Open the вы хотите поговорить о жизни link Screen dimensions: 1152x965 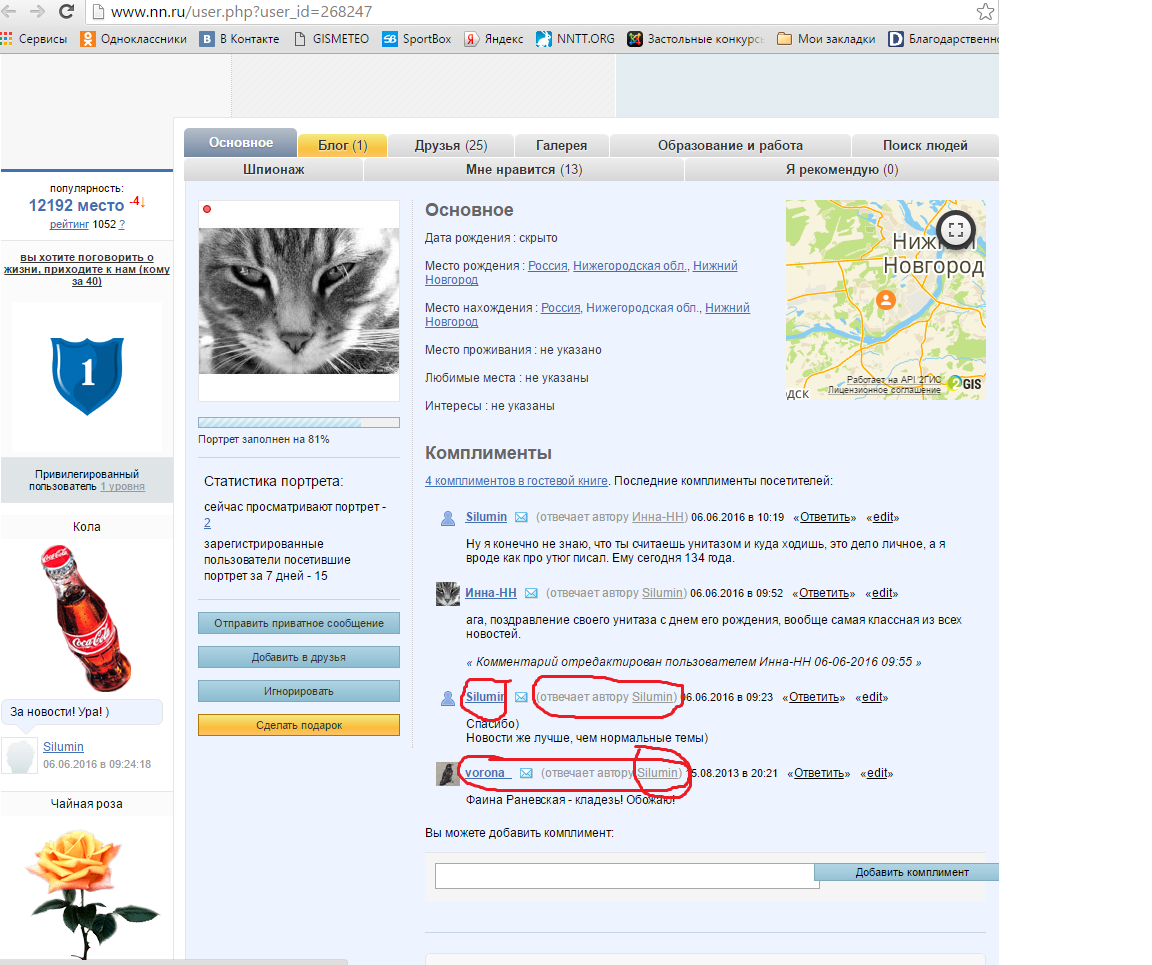coord(87,269)
